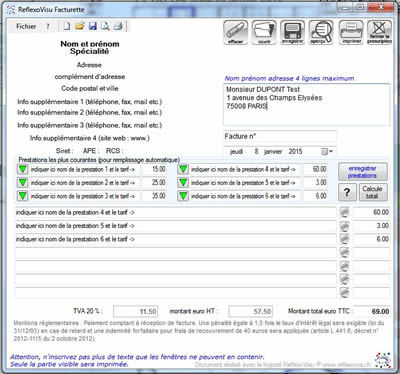This screenshot has height=374, width=400.
Task: Open the ? help menu
Action: point(48,26)
